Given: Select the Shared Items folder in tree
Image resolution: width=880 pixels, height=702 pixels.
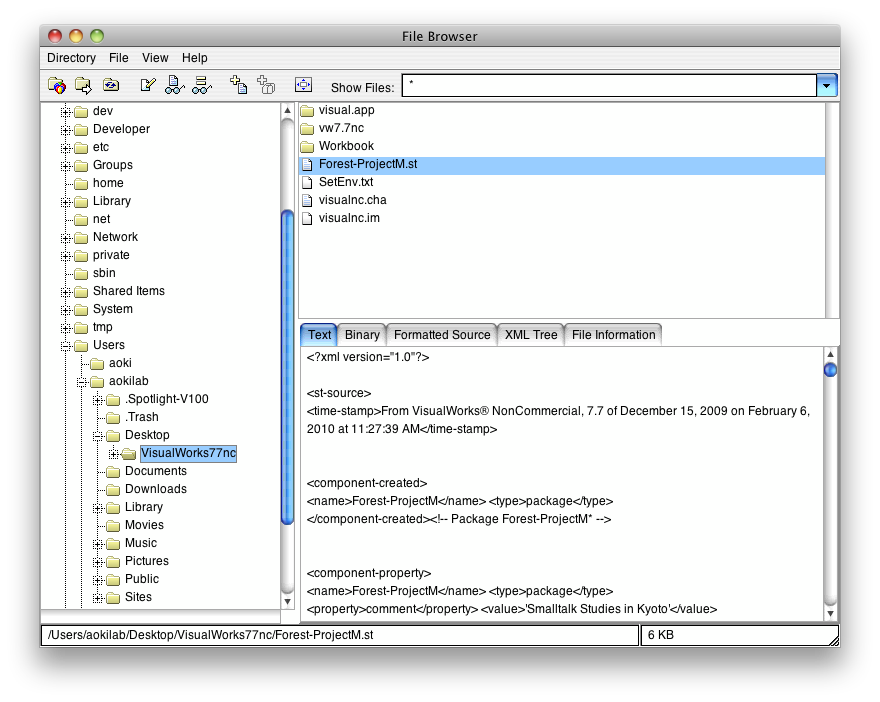Looking at the screenshot, I should tap(129, 291).
